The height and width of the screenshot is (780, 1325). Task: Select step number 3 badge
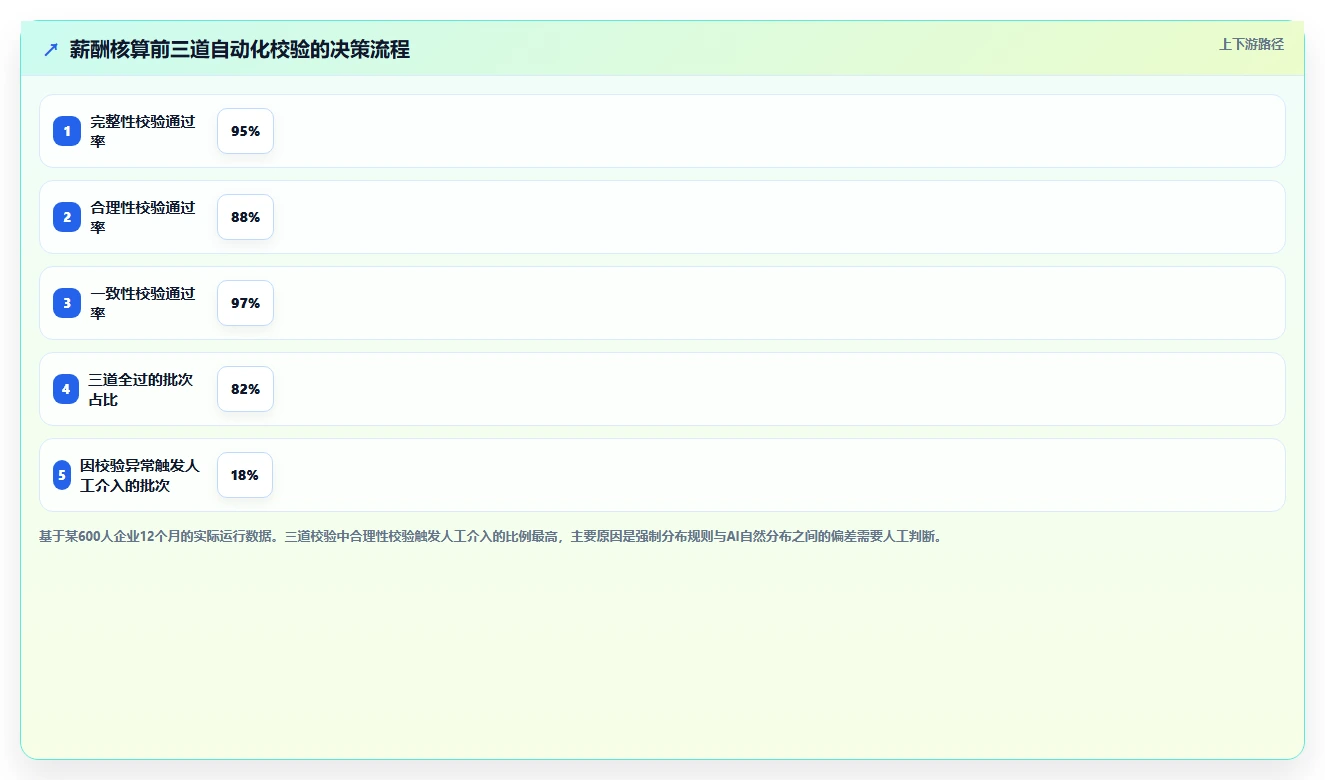point(67,303)
